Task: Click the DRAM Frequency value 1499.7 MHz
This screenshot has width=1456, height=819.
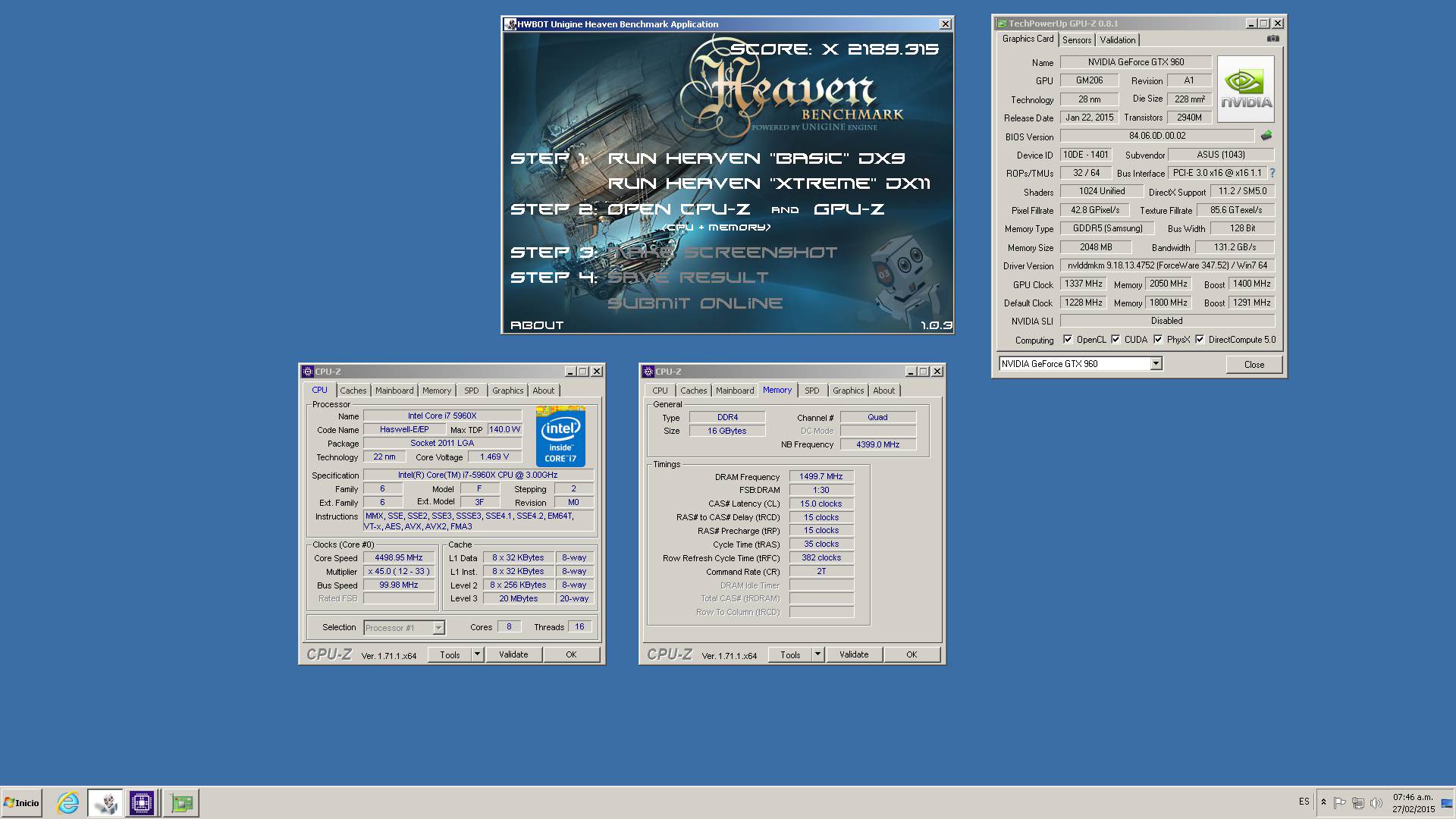Action: (x=821, y=477)
